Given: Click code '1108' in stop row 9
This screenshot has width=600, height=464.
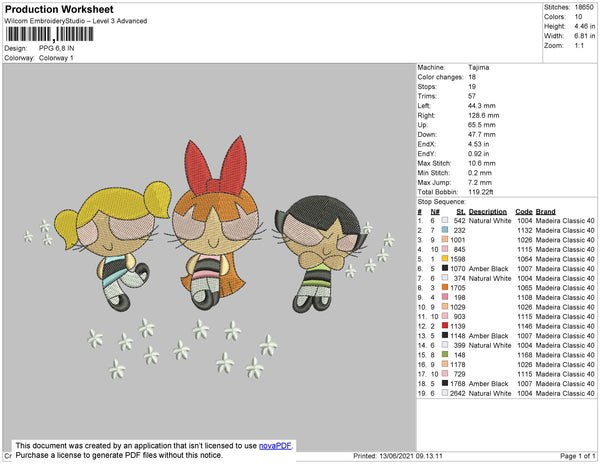Looking at the screenshot, I should pos(525,297).
